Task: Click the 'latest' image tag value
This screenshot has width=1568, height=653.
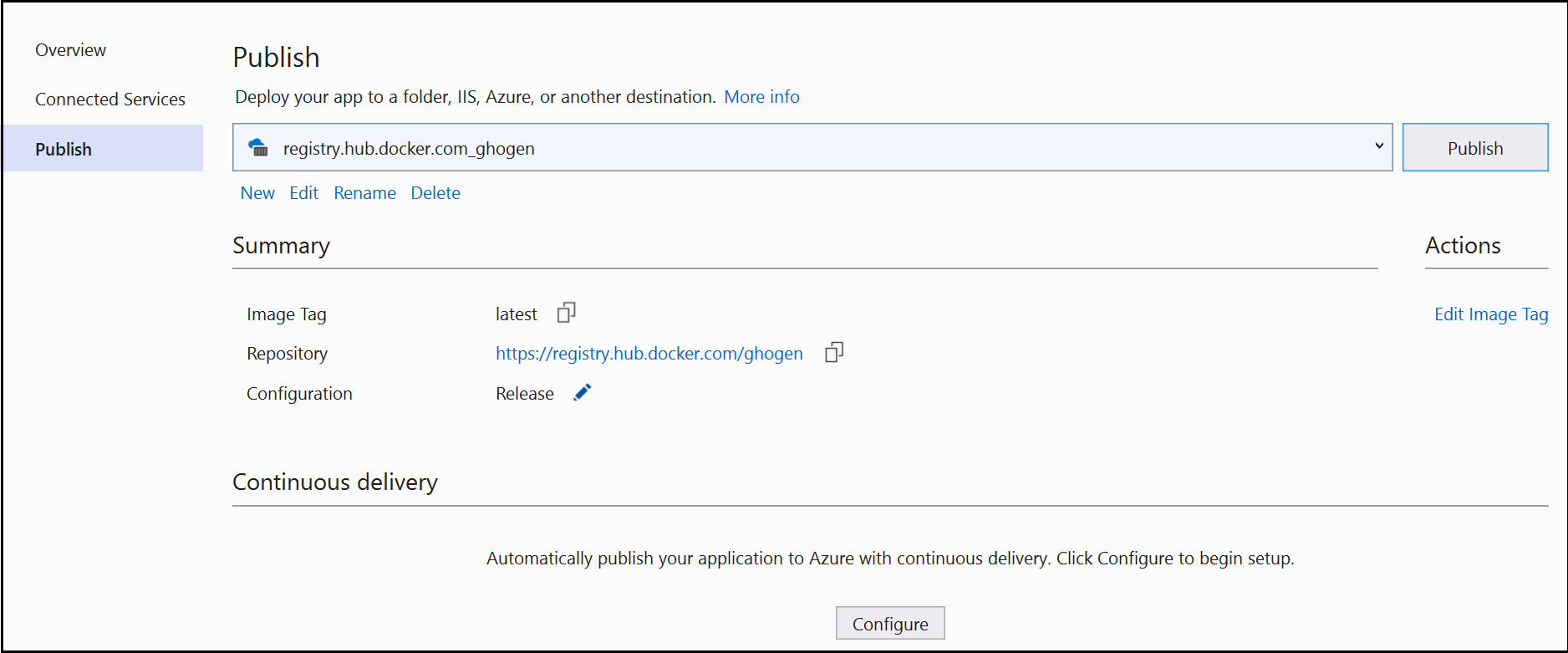Action: [x=516, y=314]
